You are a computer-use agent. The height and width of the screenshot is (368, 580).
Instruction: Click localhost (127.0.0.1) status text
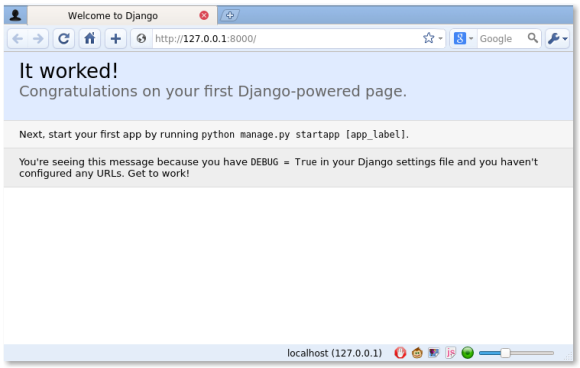pos(334,353)
